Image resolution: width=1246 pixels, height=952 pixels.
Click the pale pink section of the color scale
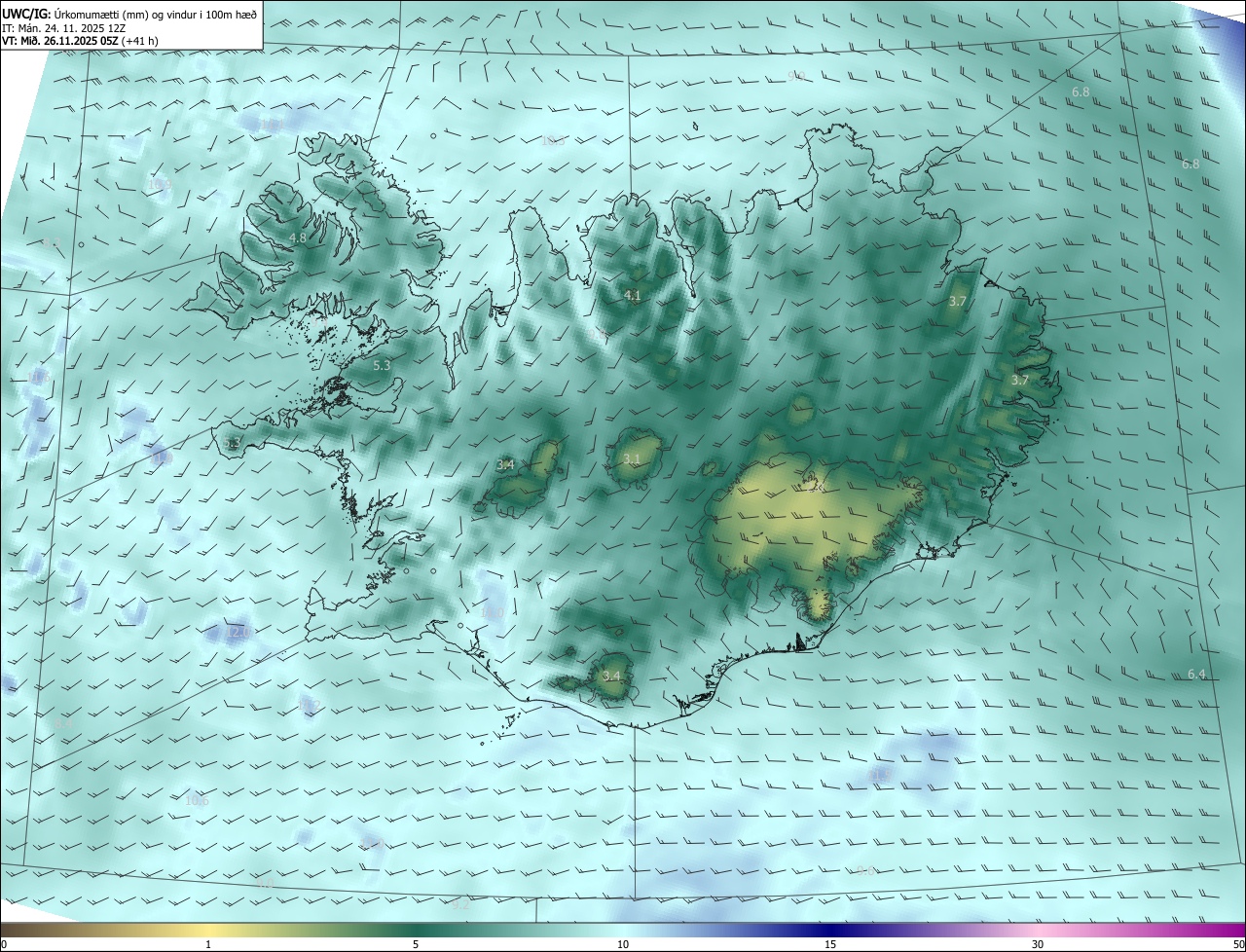click(1038, 930)
